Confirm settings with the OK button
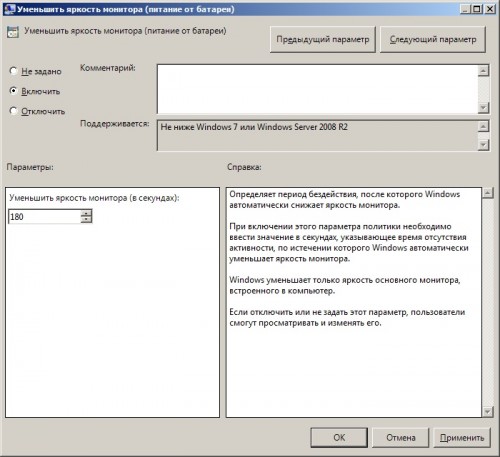The width and height of the screenshot is (500, 457). 339,437
